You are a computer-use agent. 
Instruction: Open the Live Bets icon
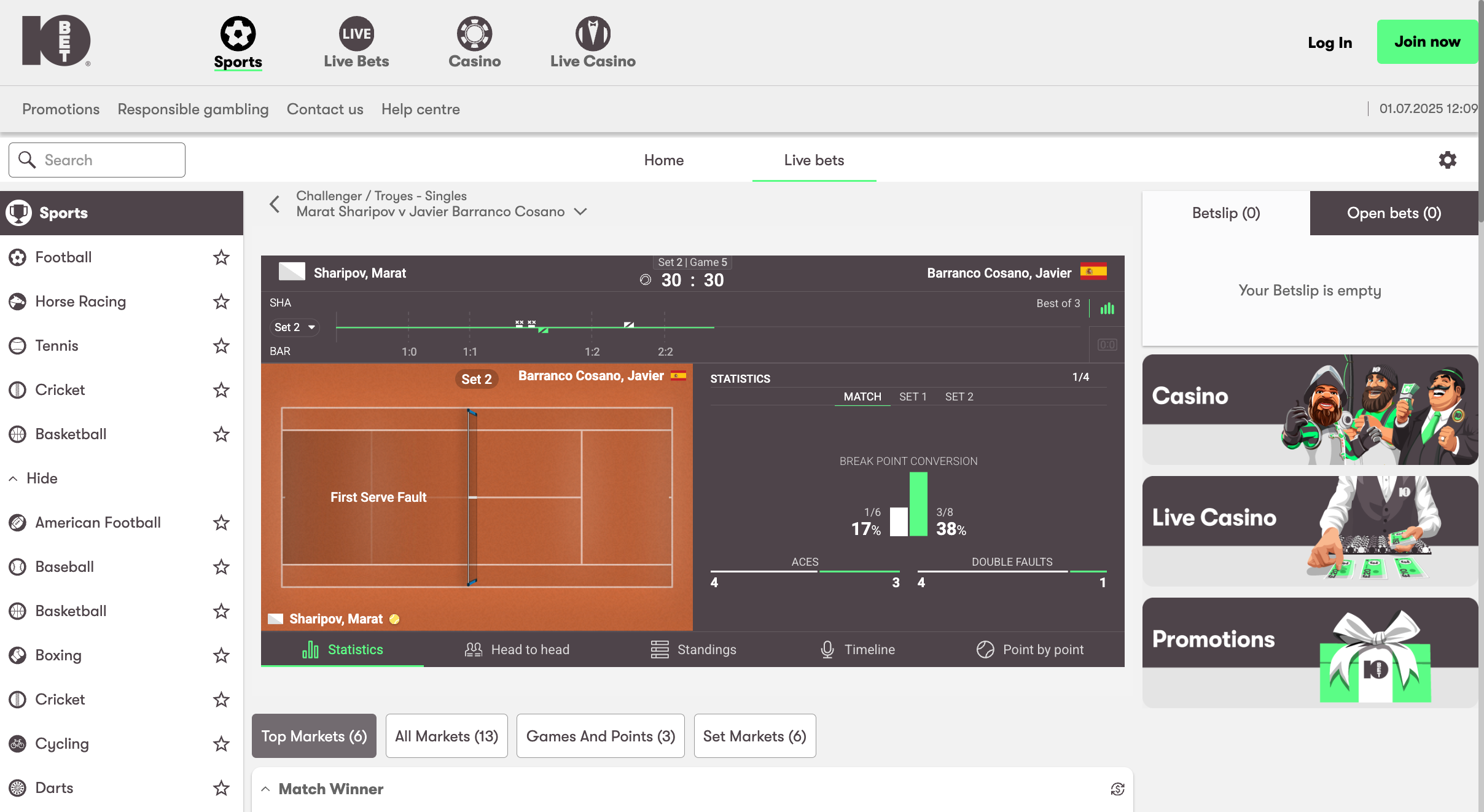tap(356, 33)
